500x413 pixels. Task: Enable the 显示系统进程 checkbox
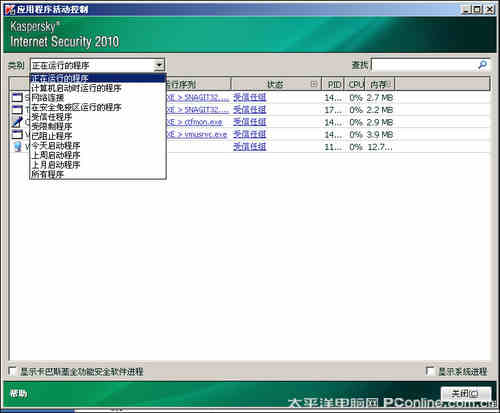(x=430, y=371)
